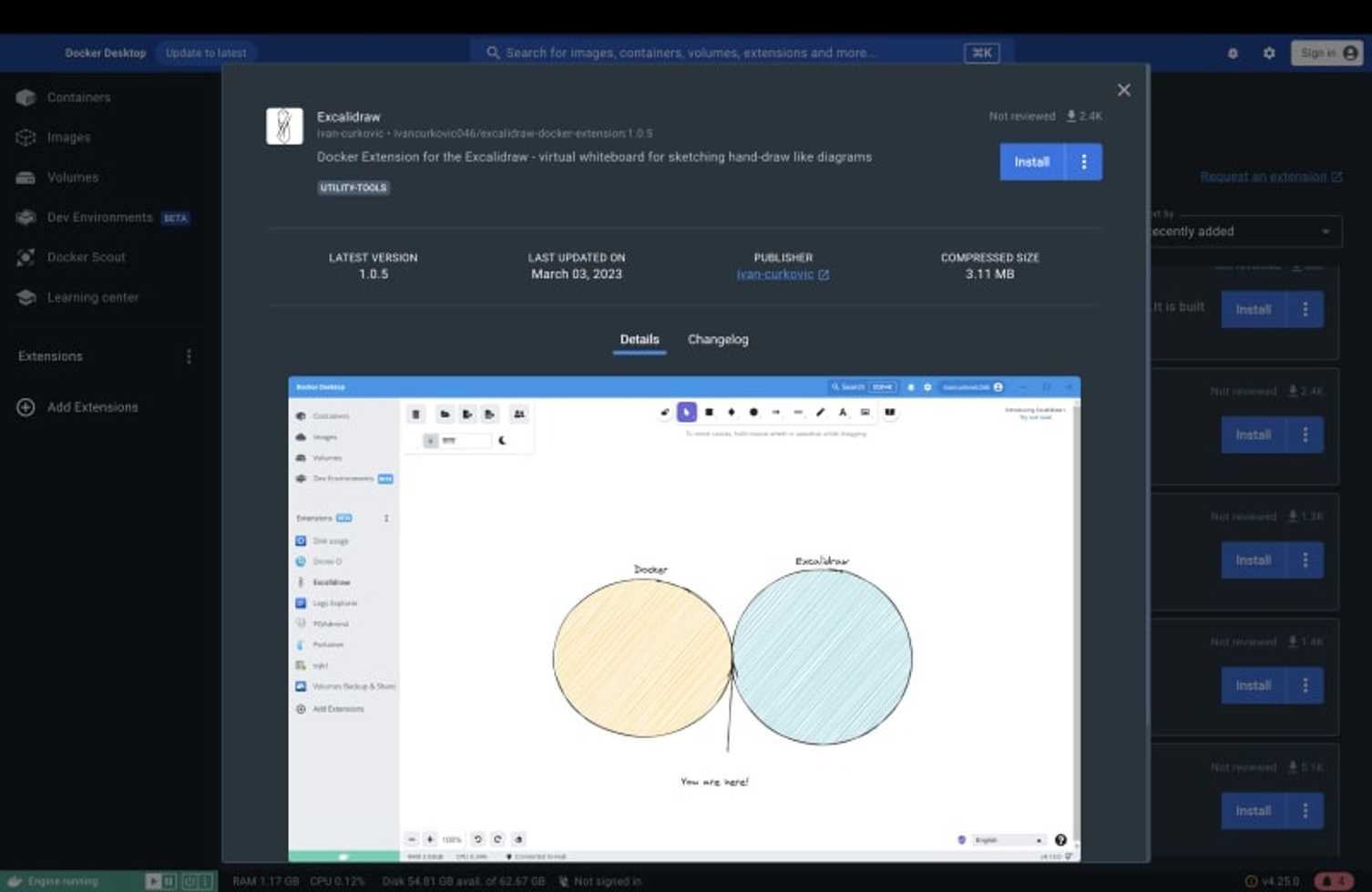Open the Dev Environments section
This screenshot has width=1372, height=892.
(x=98, y=217)
